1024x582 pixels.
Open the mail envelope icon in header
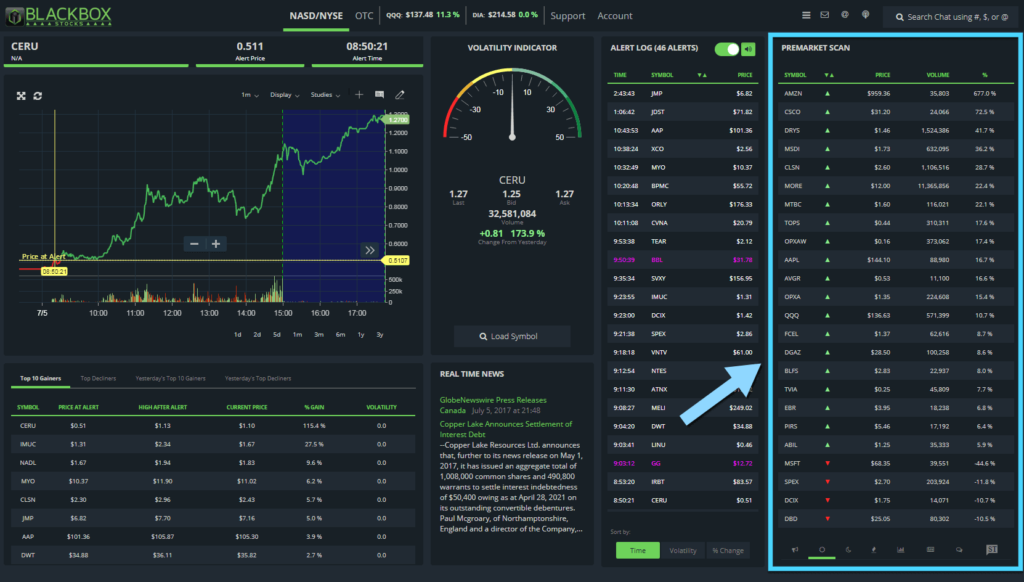tap(825, 15)
